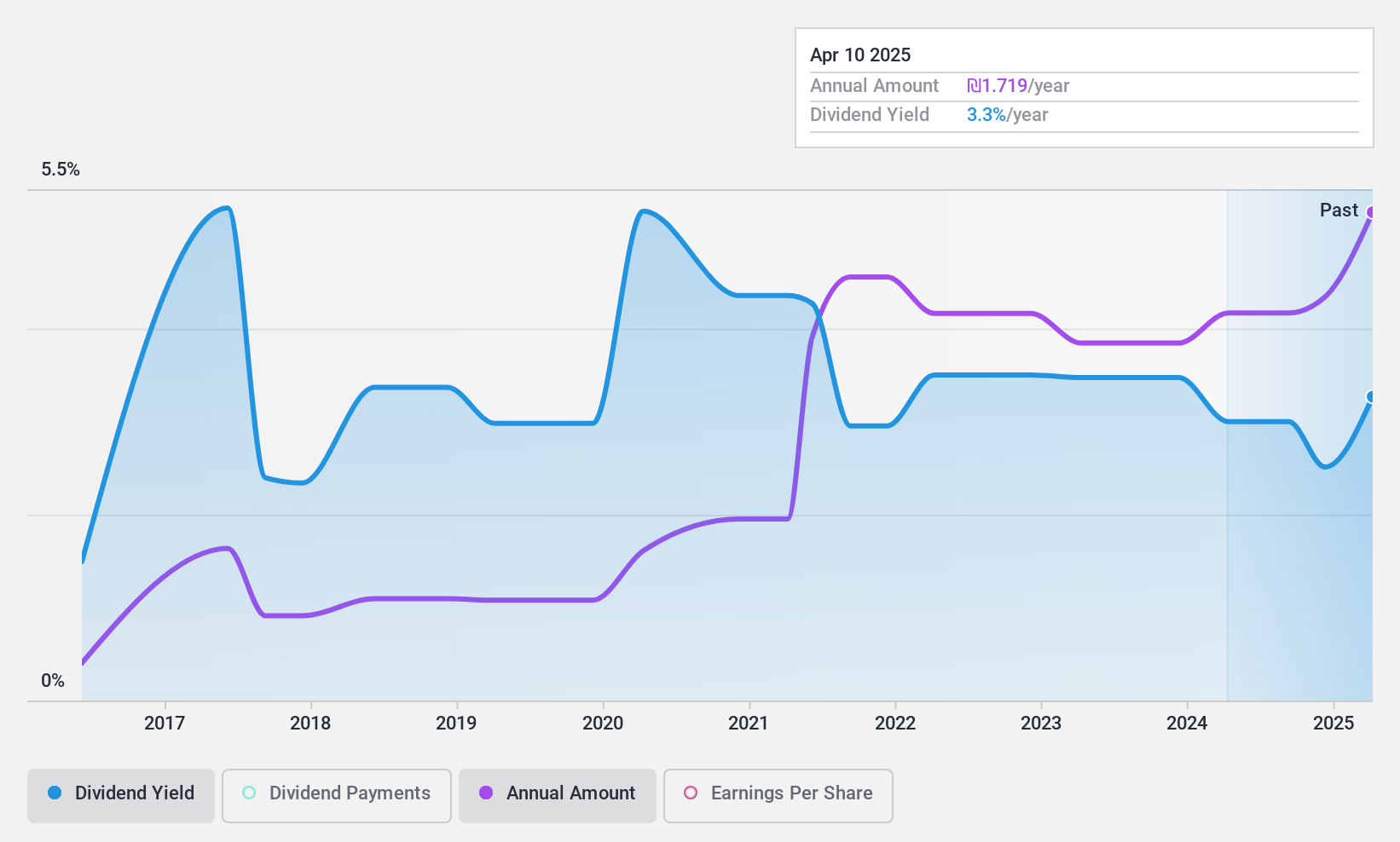This screenshot has height=842, width=1400.
Task: Click the 0% y-axis label
Action: [x=53, y=681]
